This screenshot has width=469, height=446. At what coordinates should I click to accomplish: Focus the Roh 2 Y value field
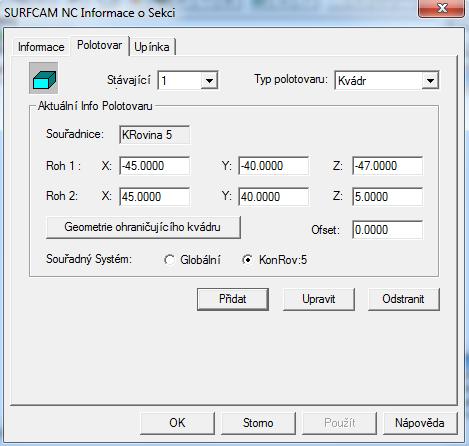coord(274,196)
